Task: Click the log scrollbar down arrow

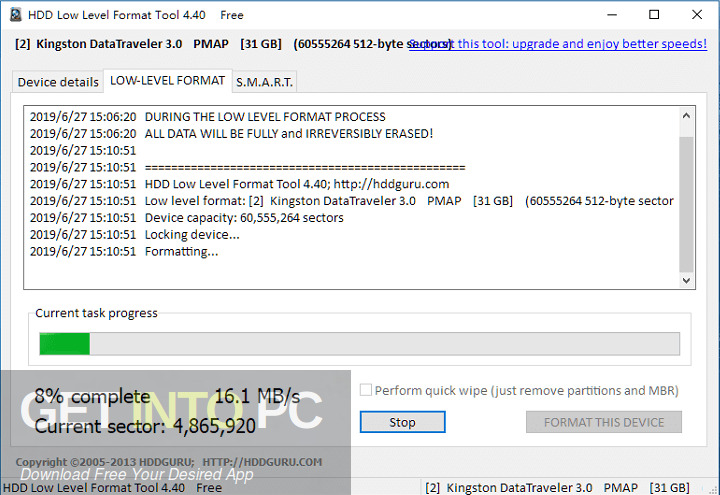Action: tap(686, 280)
